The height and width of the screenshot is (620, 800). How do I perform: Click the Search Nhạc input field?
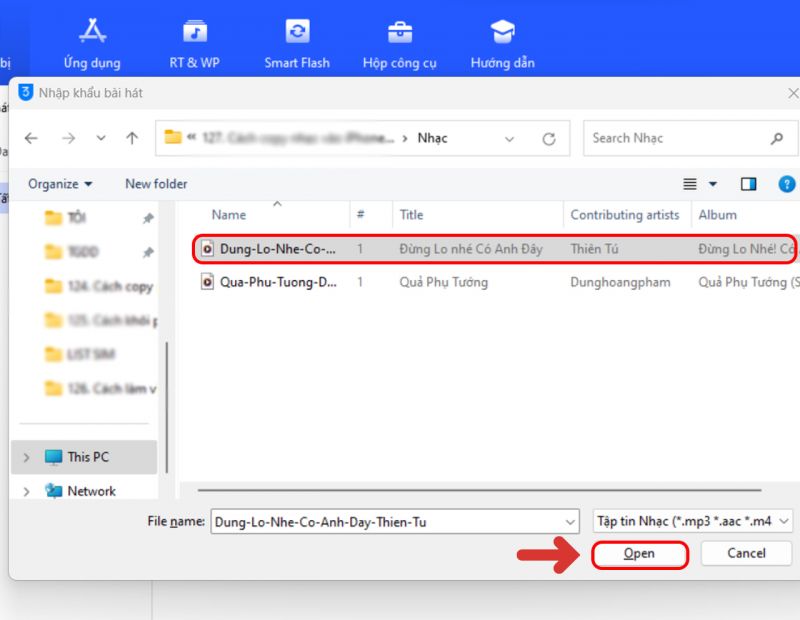point(675,139)
